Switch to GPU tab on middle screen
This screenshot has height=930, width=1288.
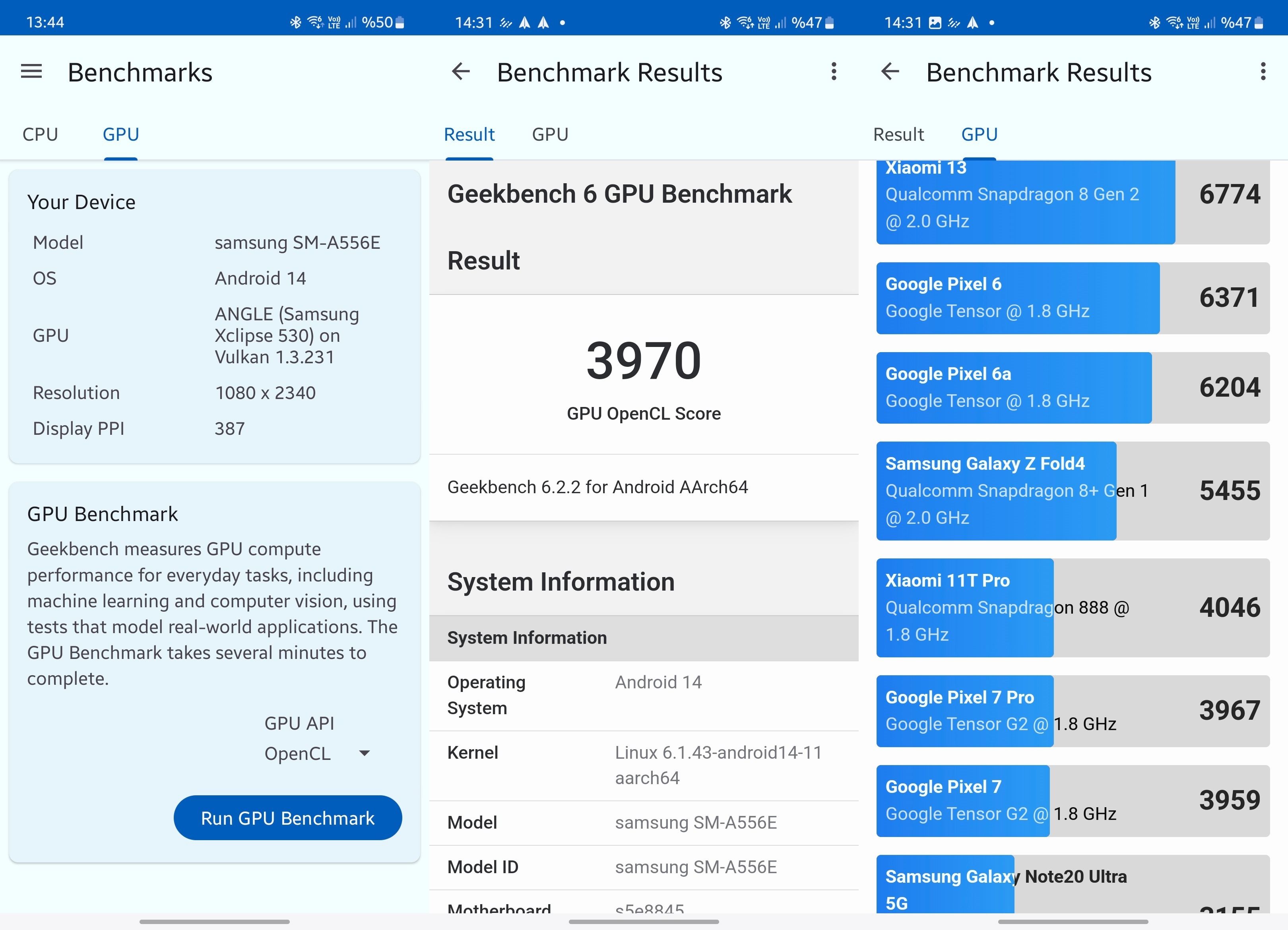coord(550,135)
